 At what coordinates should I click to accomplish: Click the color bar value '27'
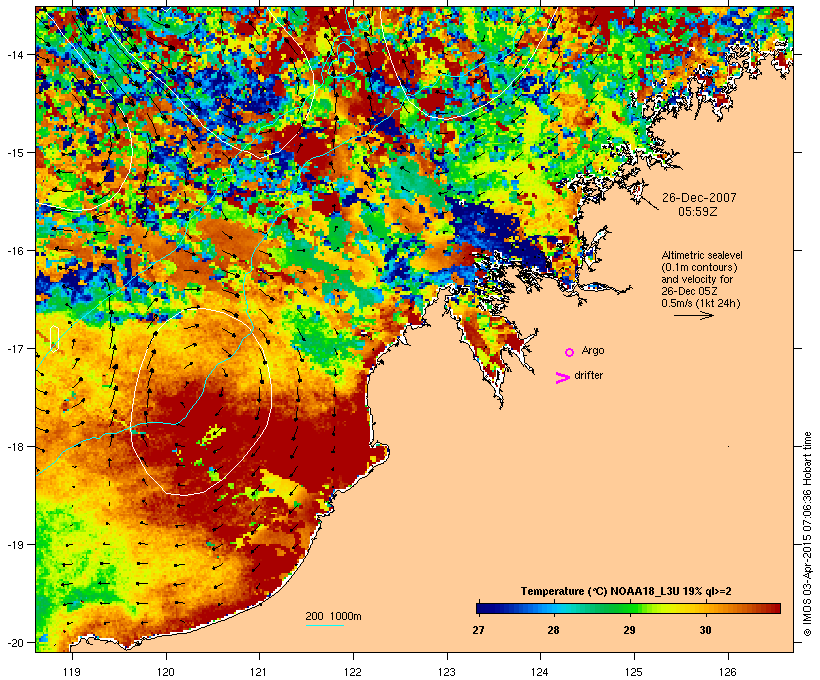(x=478, y=630)
